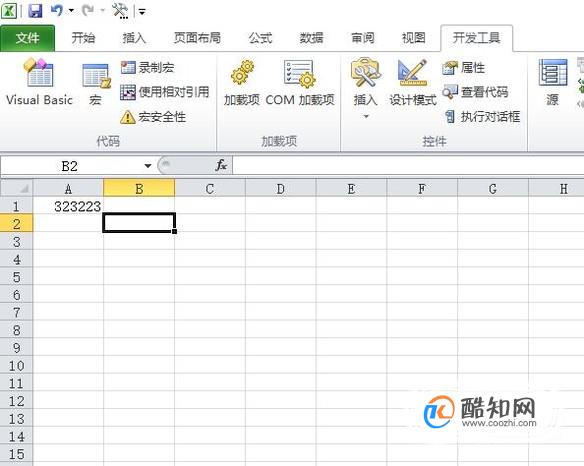Expand the 插入 controls dropdown
584x466 pixels.
coord(365,89)
